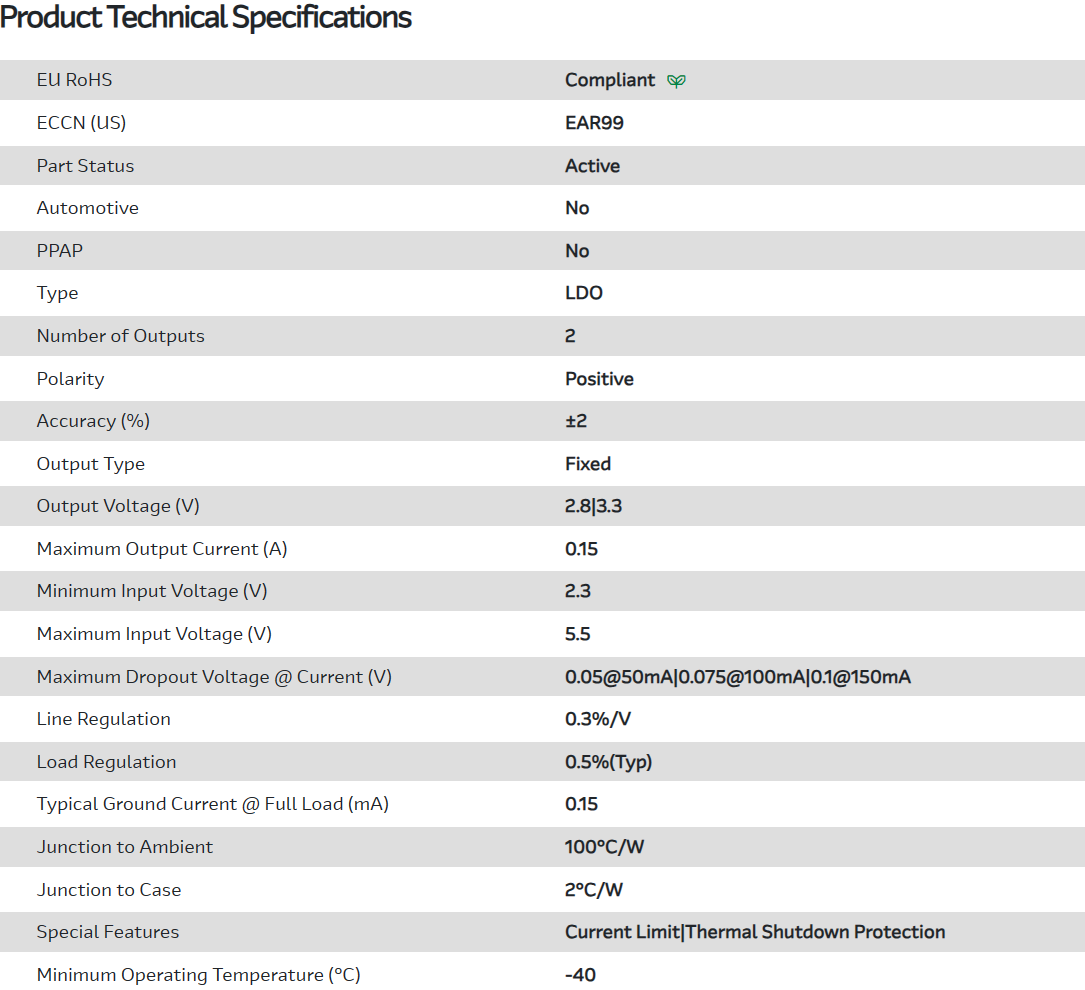1085x990 pixels.
Task: Select the Positive polarity value
Action: point(599,379)
